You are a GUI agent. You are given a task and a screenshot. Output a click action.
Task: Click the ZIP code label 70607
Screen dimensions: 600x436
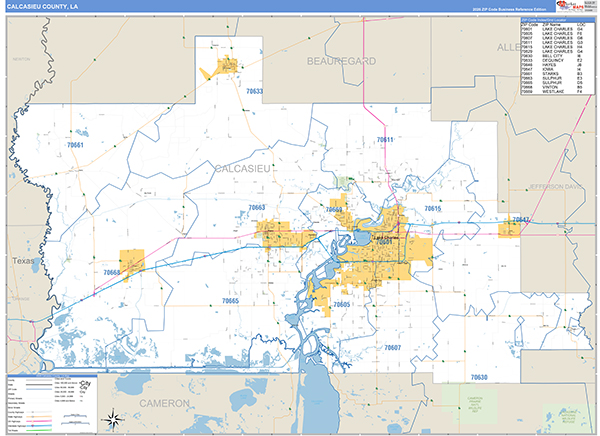tap(392, 348)
